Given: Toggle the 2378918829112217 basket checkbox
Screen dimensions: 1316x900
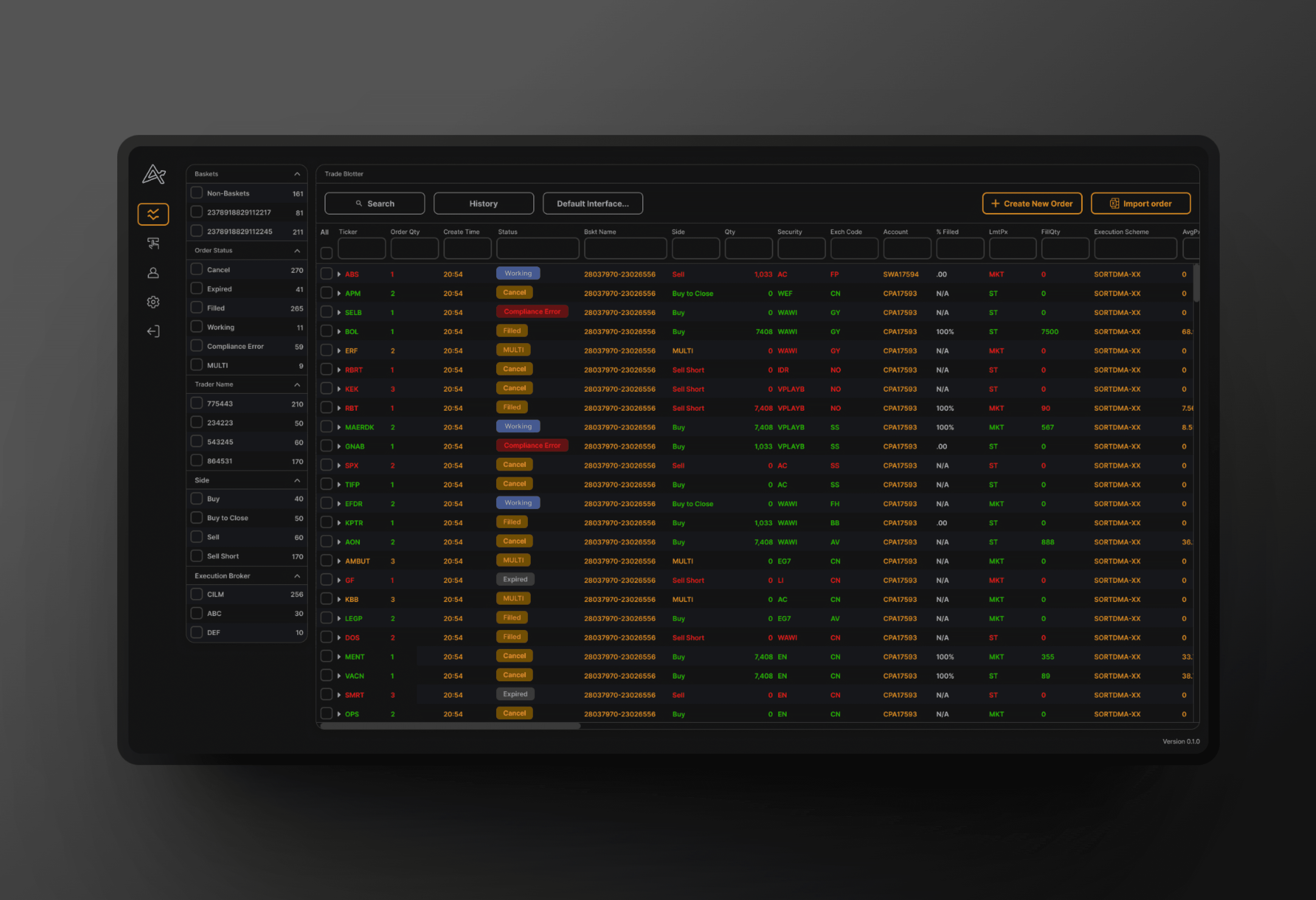Looking at the screenshot, I should (x=197, y=212).
